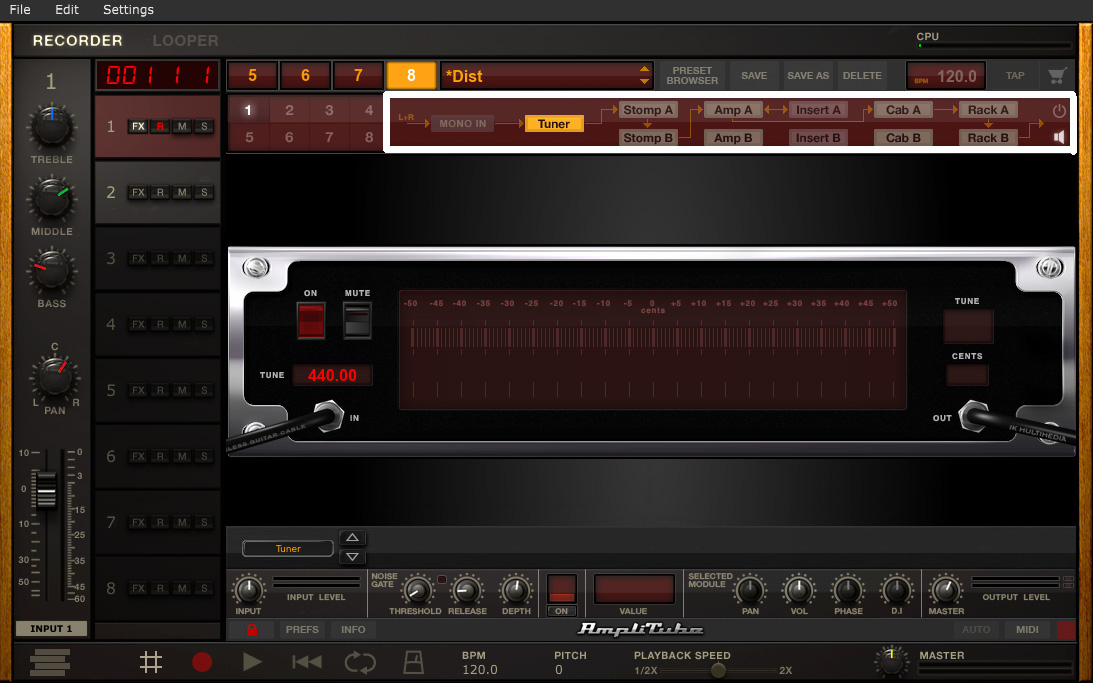Open the shopping cart store icon

(x=1057, y=75)
